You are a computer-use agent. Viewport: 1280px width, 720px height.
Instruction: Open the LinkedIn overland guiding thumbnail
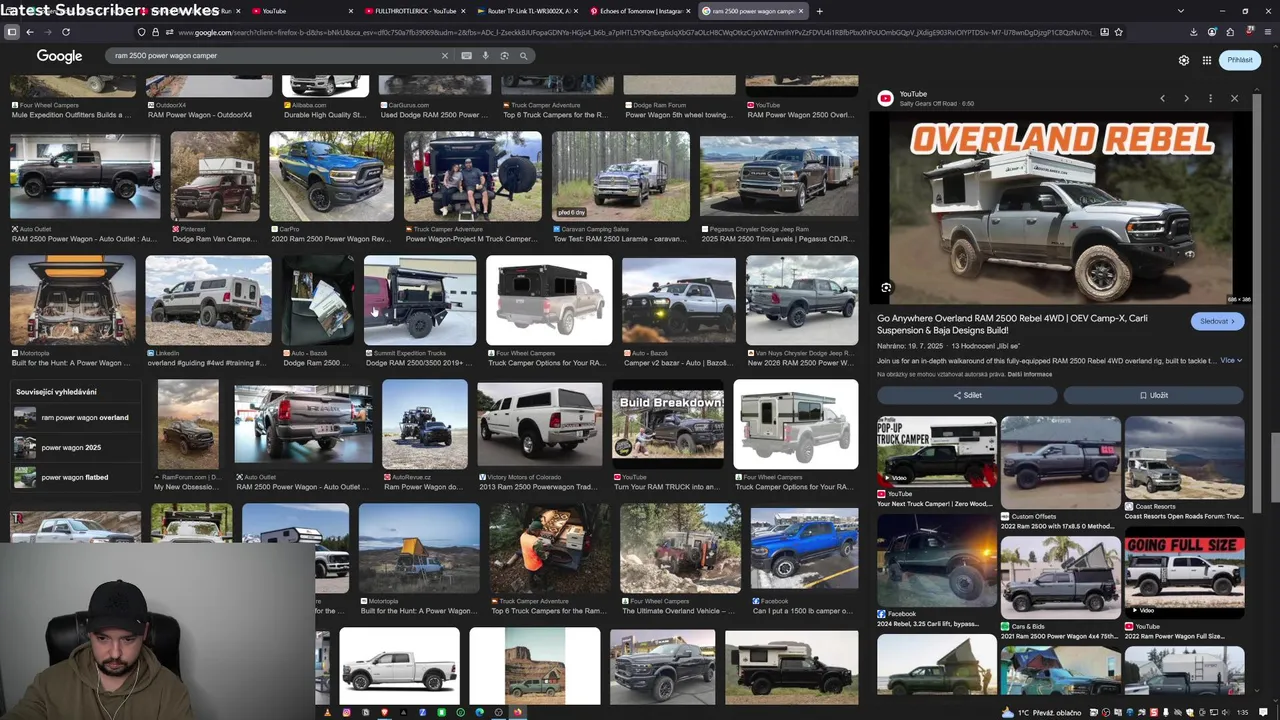(x=208, y=301)
